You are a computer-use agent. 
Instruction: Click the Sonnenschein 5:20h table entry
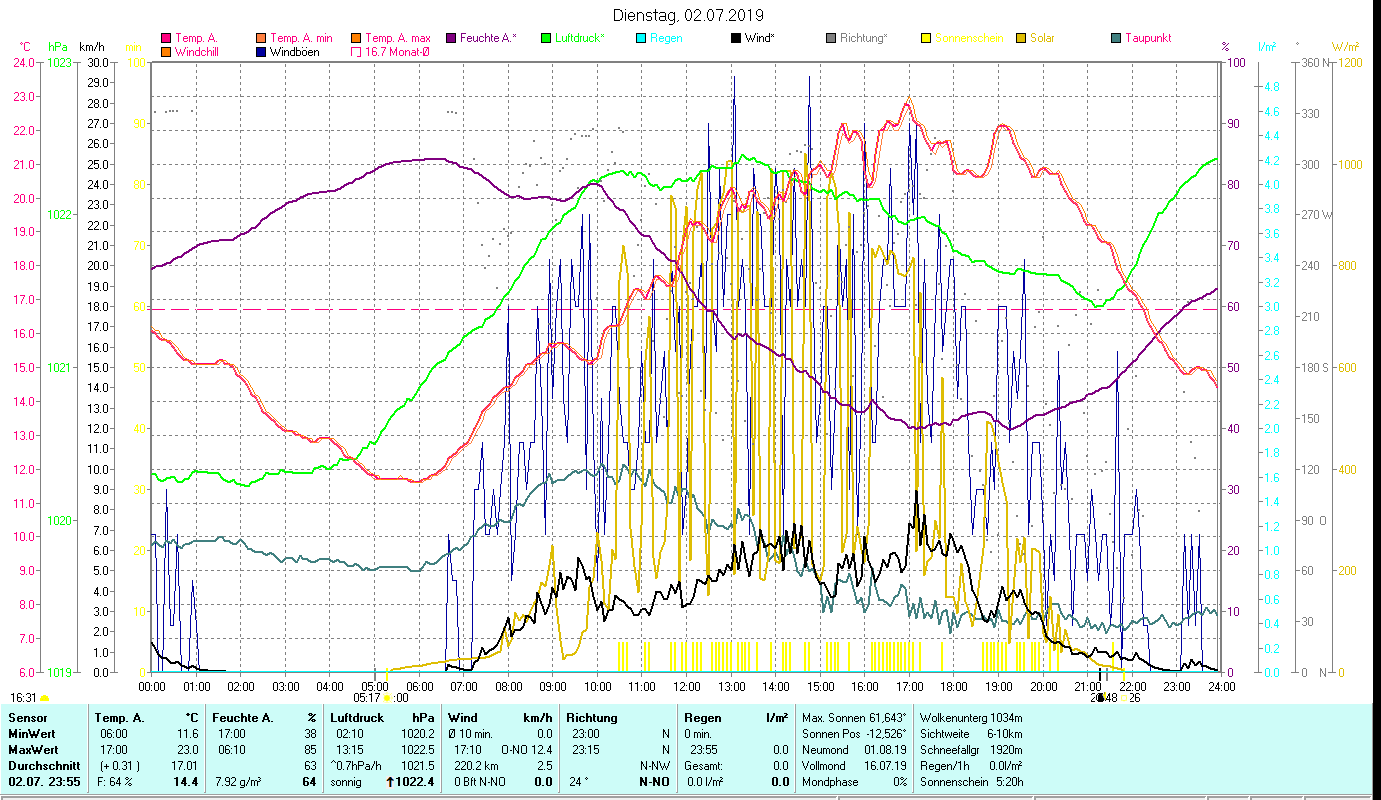(x=972, y=782)
